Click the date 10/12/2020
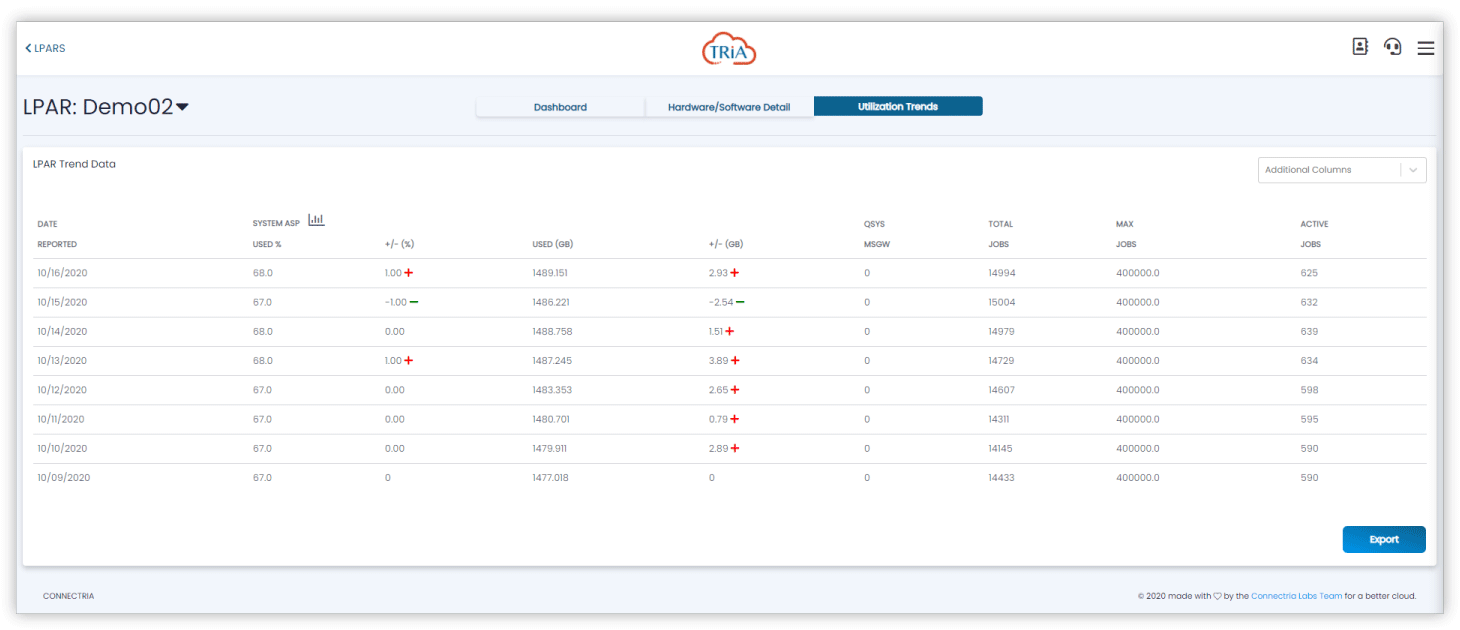This screenshot has width=1460, height=630. click(x=62, y=390)
